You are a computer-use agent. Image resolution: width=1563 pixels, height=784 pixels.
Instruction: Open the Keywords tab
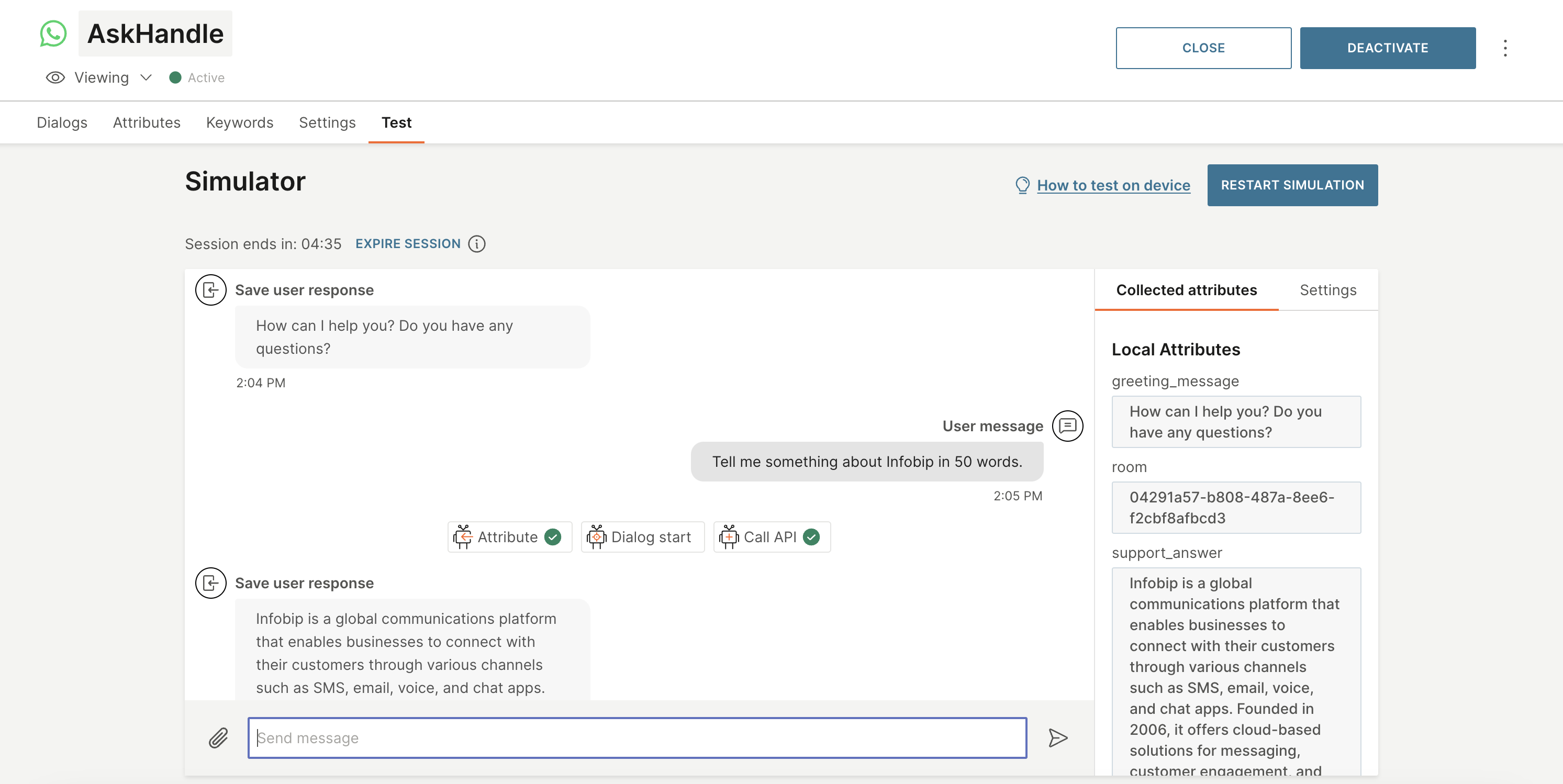(240, 122)
